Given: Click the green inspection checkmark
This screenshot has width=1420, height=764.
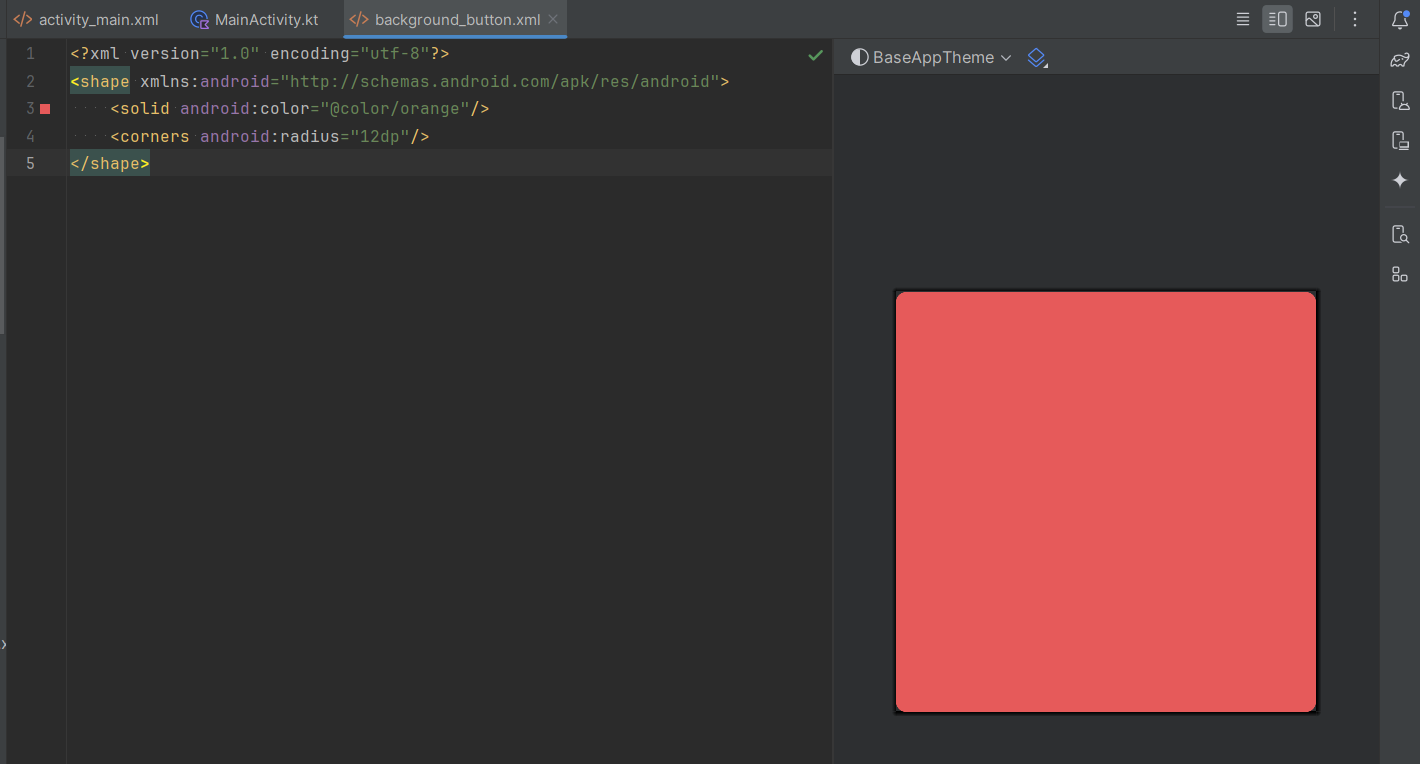Looking at the screenshot, I should click(815, 54).
